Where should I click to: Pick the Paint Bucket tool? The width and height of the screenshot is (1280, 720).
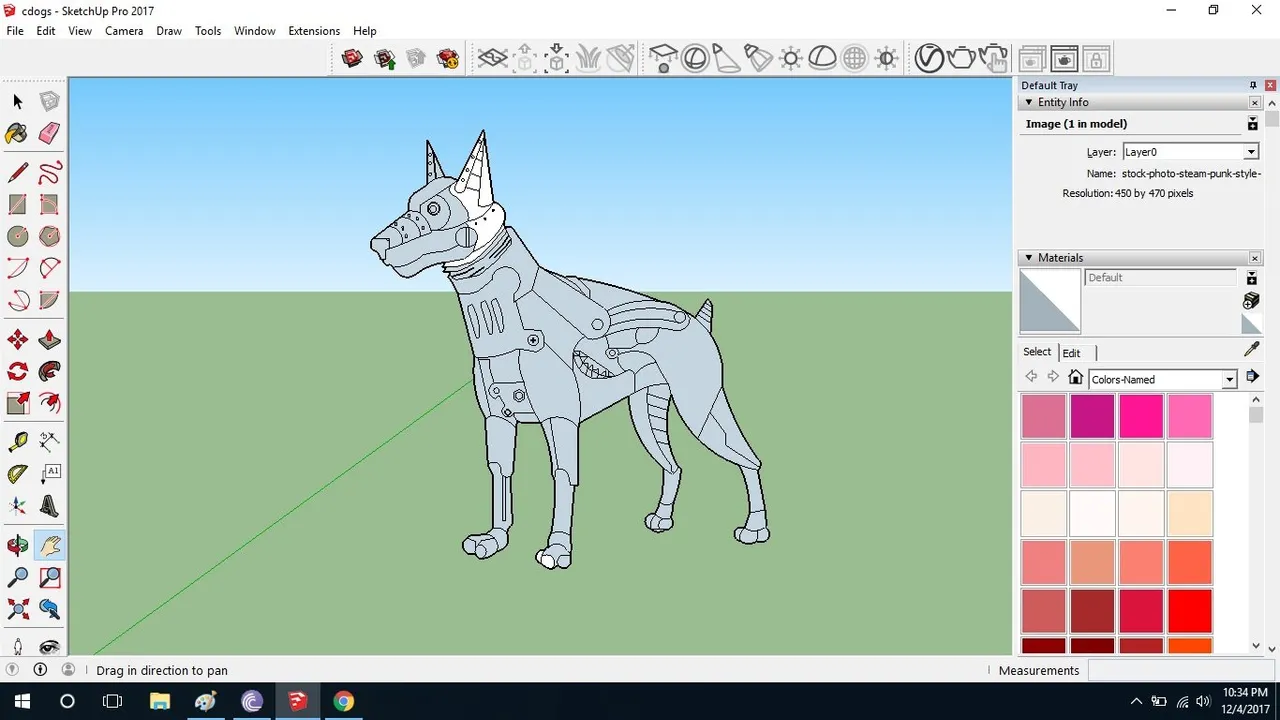click(17, 133)
